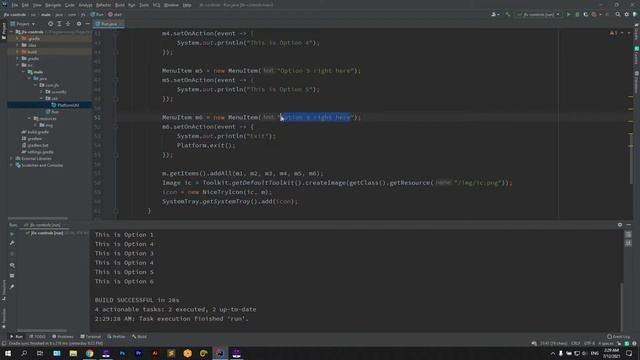Hide the Project panel with minus icon
This screenshot has height=360, width=640.
tap(87, 24)
